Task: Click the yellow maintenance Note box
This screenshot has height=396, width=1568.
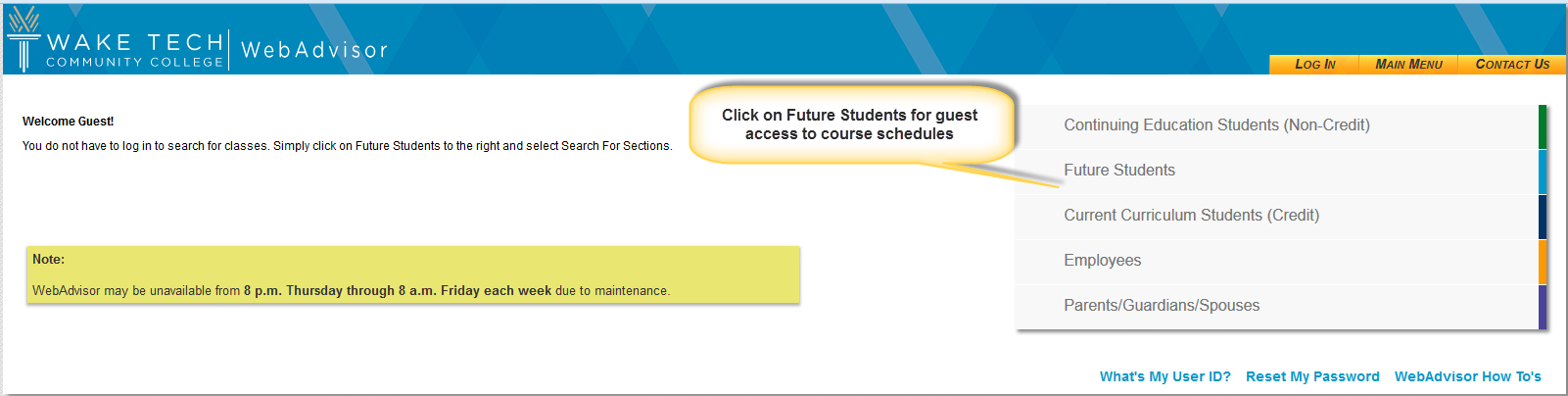Action: (x=413, y=275)
